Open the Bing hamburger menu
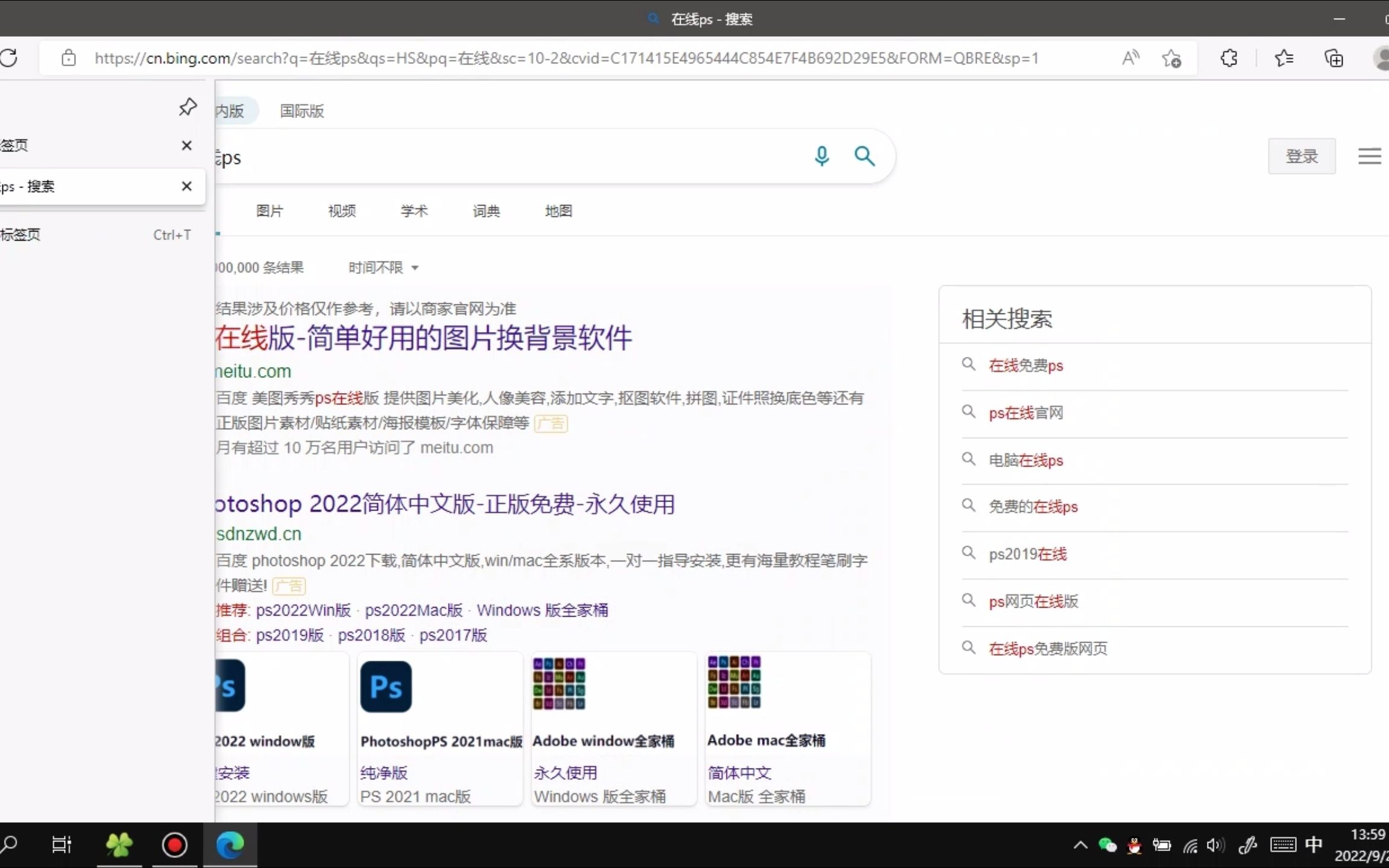 point(1369,156)
